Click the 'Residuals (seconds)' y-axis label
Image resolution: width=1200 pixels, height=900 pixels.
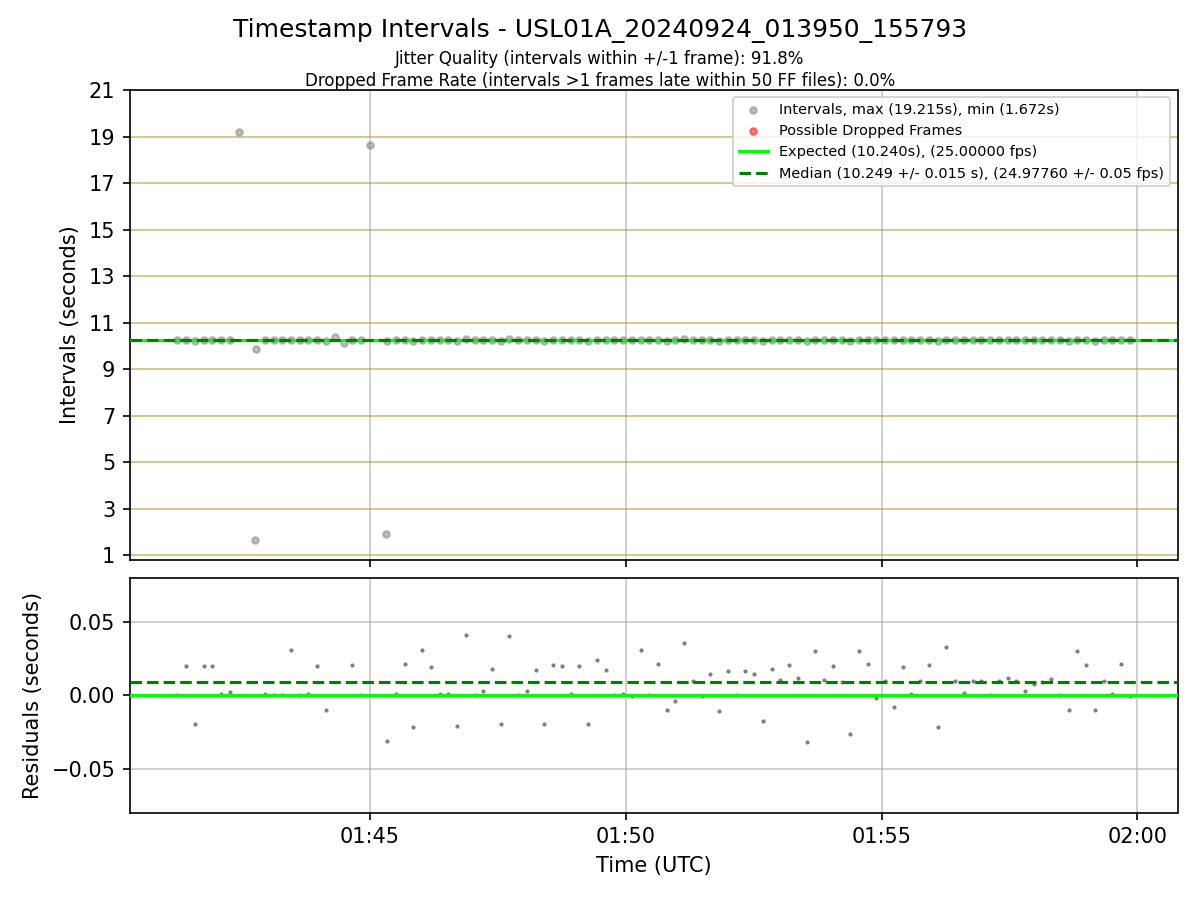click(x=32, y=696)
